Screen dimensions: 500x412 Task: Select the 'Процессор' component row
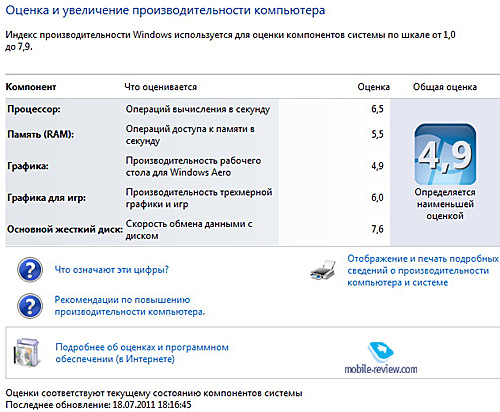198,109
